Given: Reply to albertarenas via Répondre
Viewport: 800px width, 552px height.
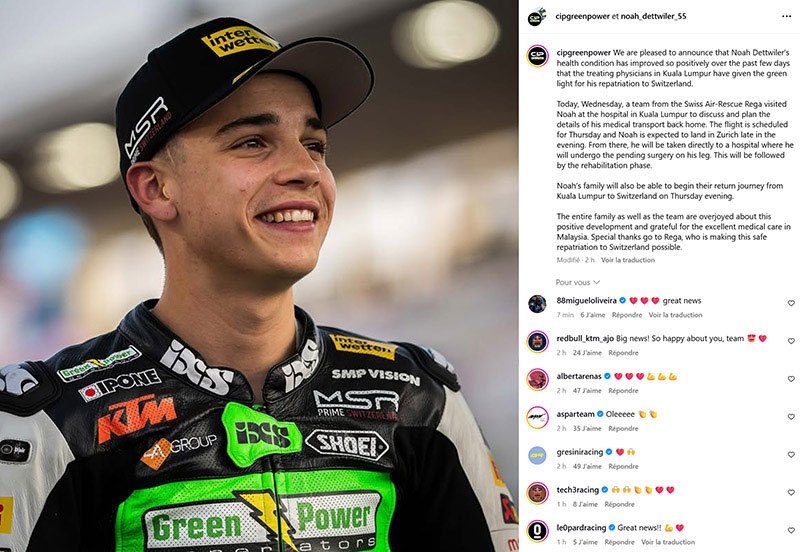Looking at the screenshot, I should point(623,390).
